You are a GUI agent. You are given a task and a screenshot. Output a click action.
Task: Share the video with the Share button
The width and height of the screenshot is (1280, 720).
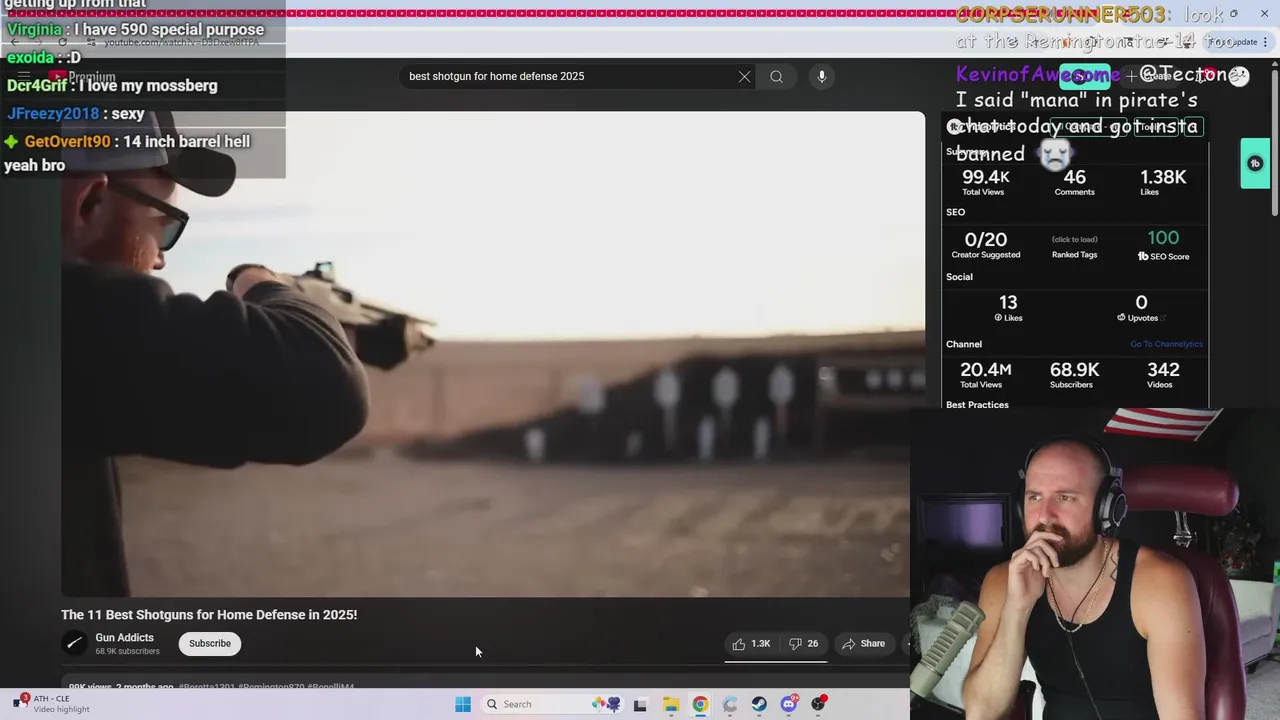(864, 644)
